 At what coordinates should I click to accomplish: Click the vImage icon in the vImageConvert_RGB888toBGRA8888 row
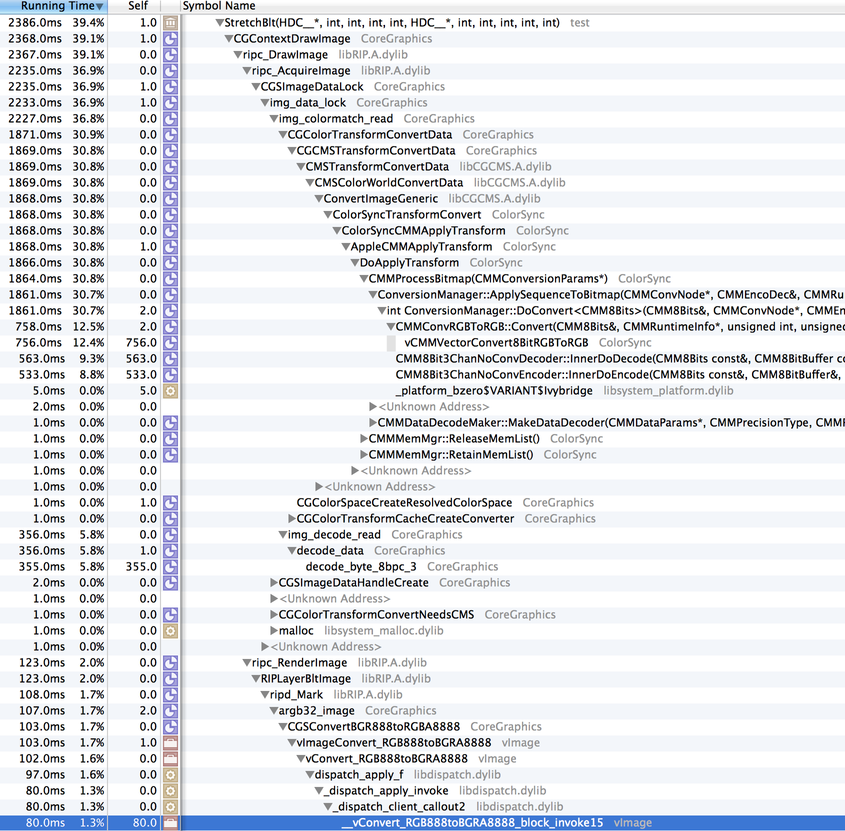pyautogui.click(x=170, y=743)
